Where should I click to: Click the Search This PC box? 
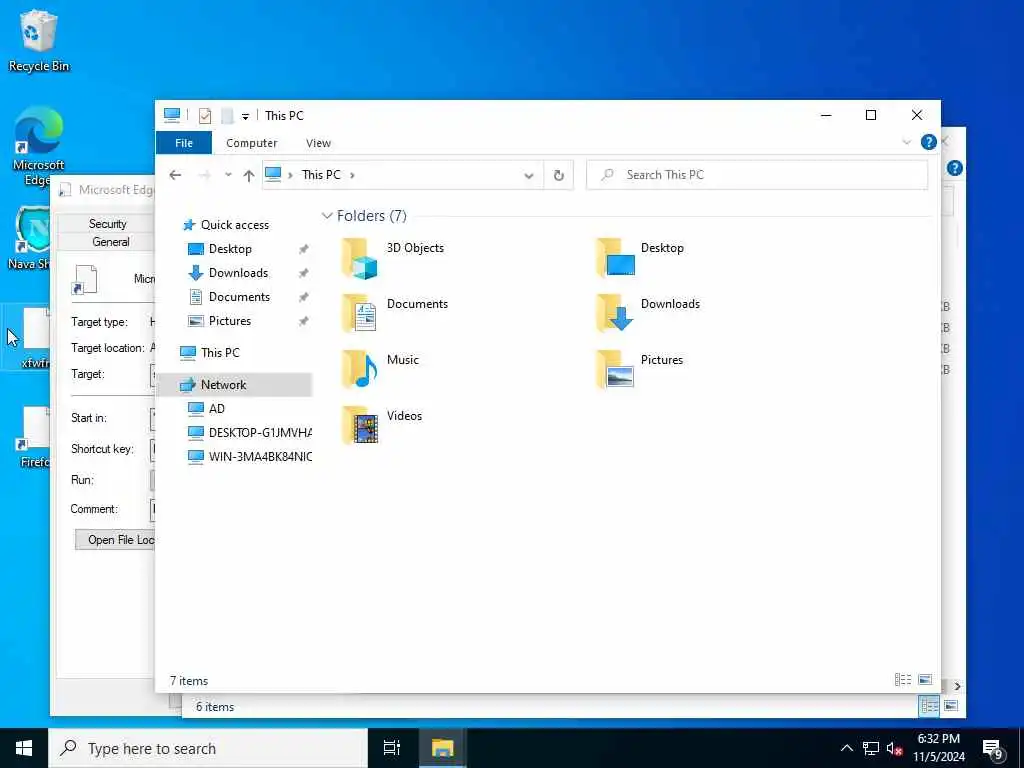757,175
